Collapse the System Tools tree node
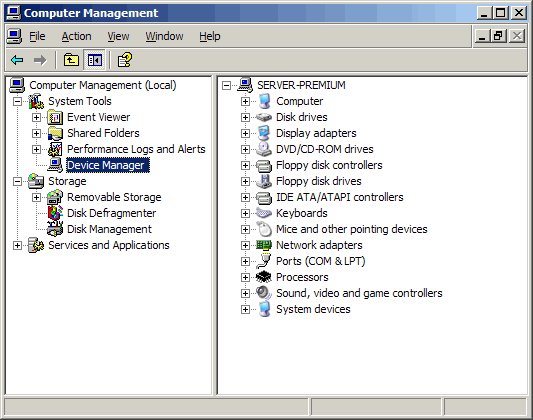This screenshot has width=533, height=420. tap(17, 101)
